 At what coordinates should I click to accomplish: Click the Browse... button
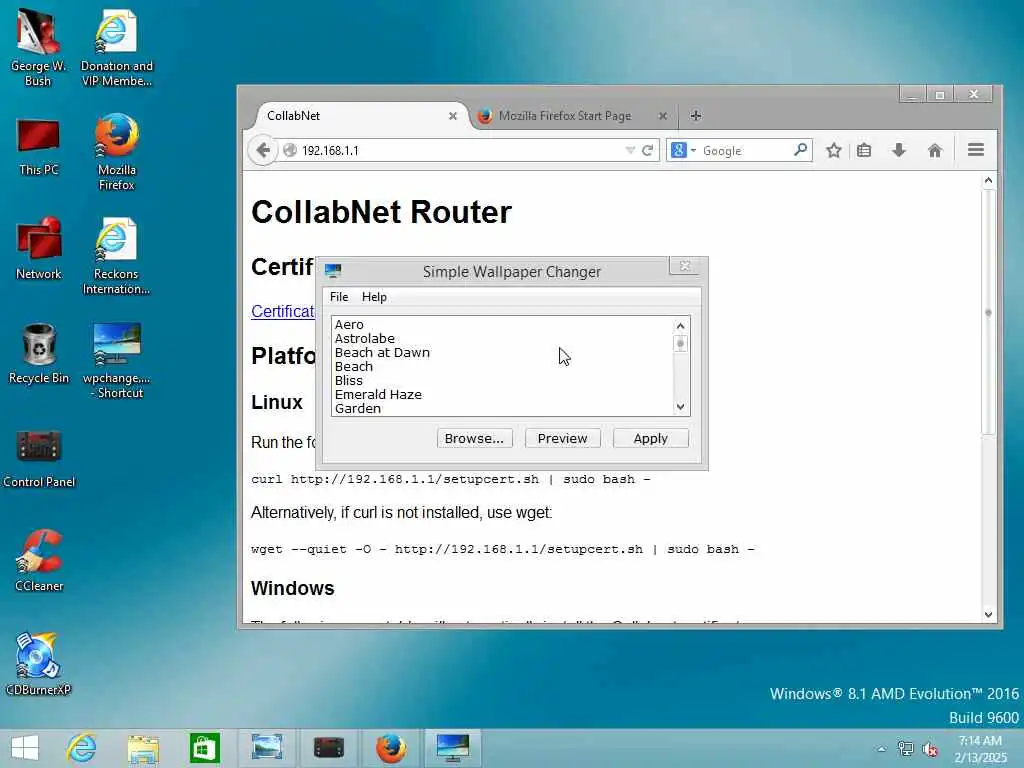(474, 438)
